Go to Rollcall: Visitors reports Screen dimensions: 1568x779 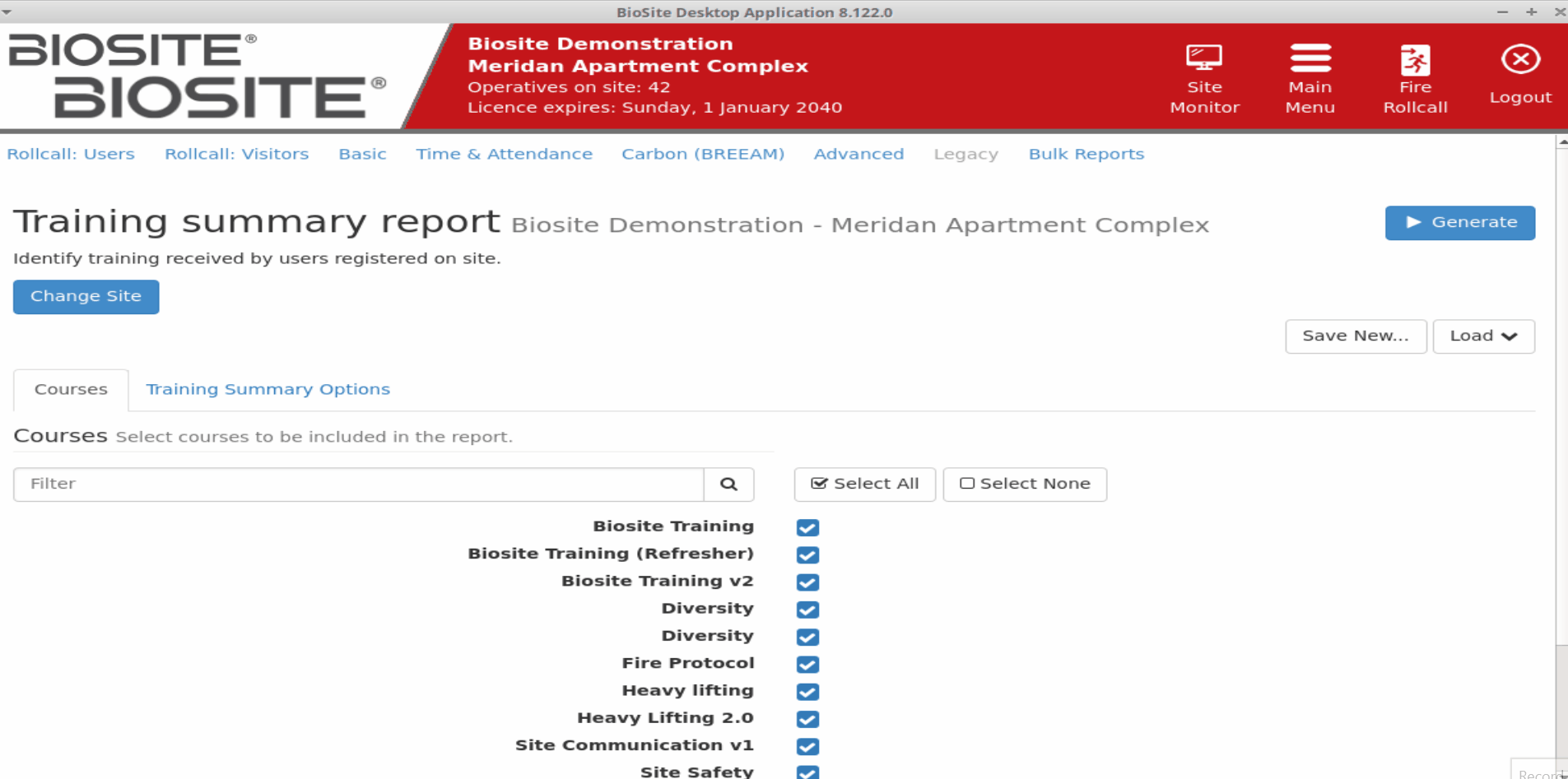237,154
